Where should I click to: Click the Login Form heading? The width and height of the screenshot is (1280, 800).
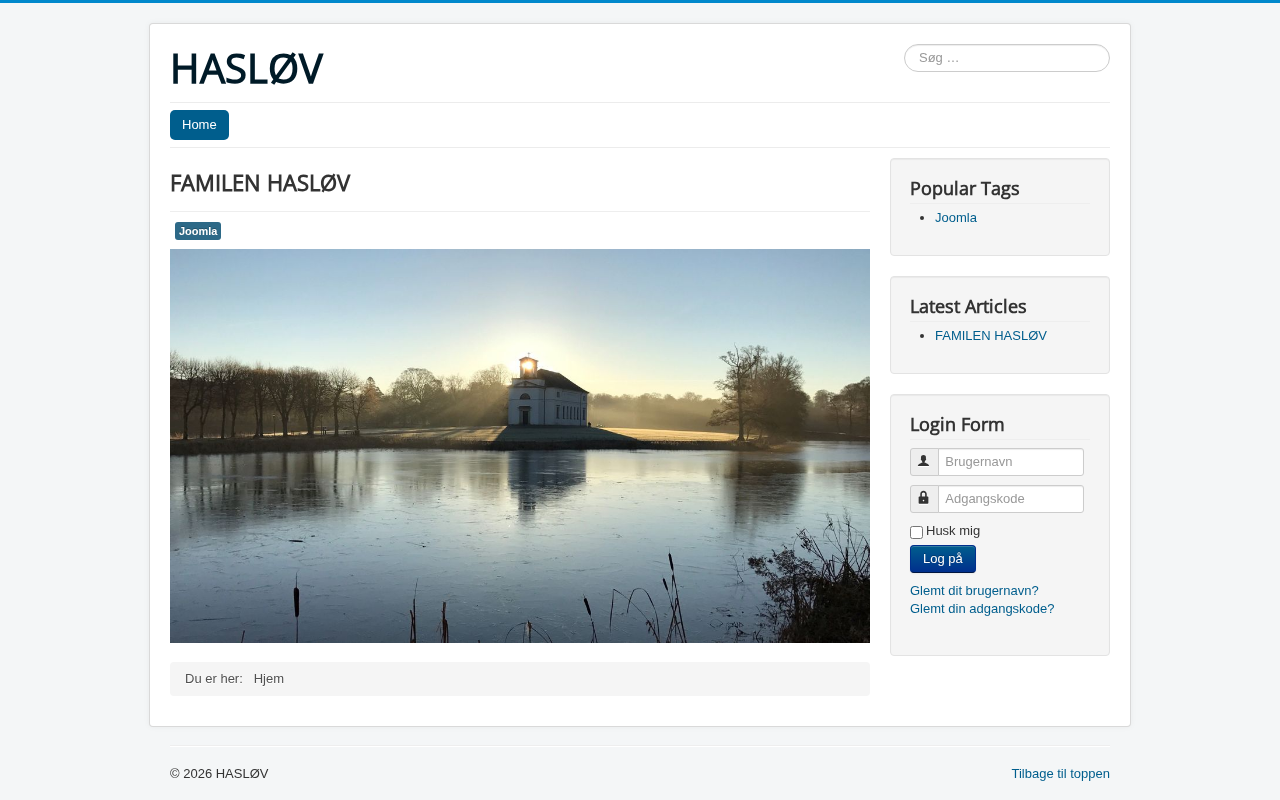click(x=957, y=424)
